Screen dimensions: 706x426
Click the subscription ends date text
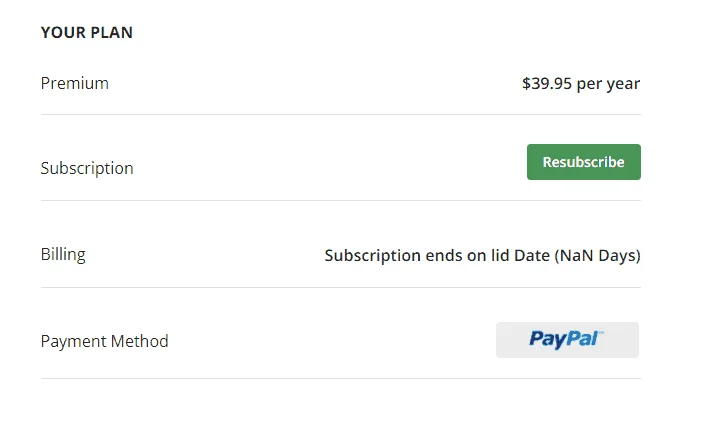click(x=482, y=256)
